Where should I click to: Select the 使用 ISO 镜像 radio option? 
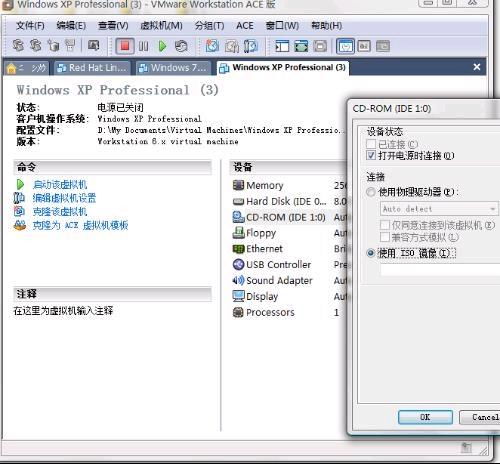(x=371, y=253)
